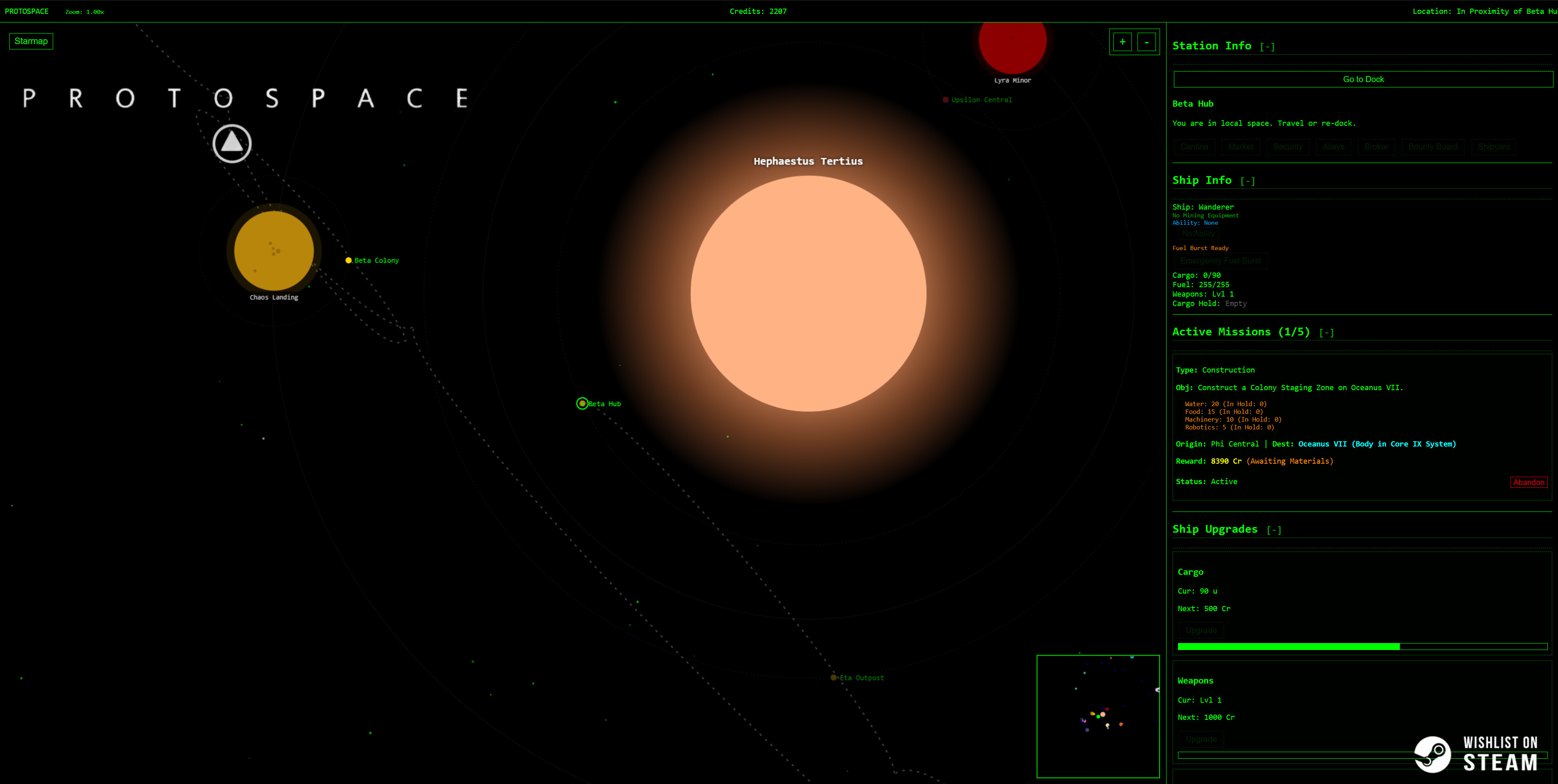This screenshot has width=1558, height=784.
Task: Select the Hephaestus Tertius star
Action: pyautogui.click(x=808, y=293)
